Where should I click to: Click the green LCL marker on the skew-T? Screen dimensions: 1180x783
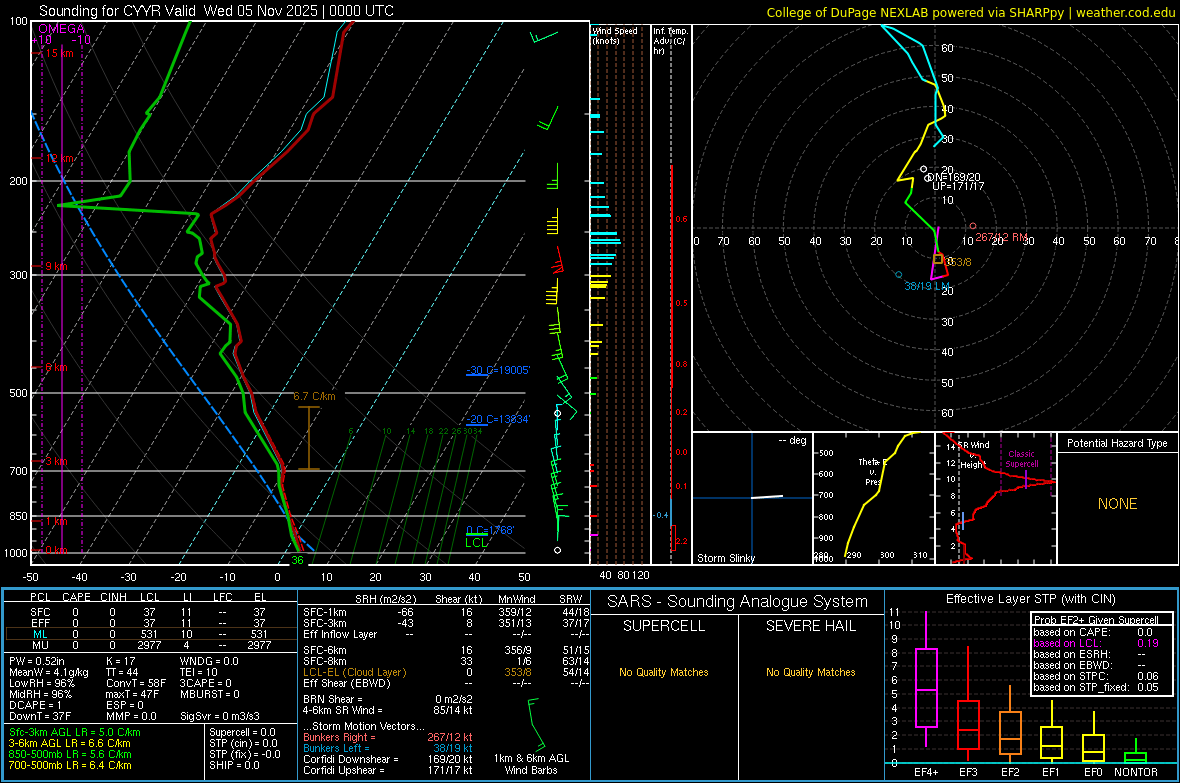tap(478, 542)
